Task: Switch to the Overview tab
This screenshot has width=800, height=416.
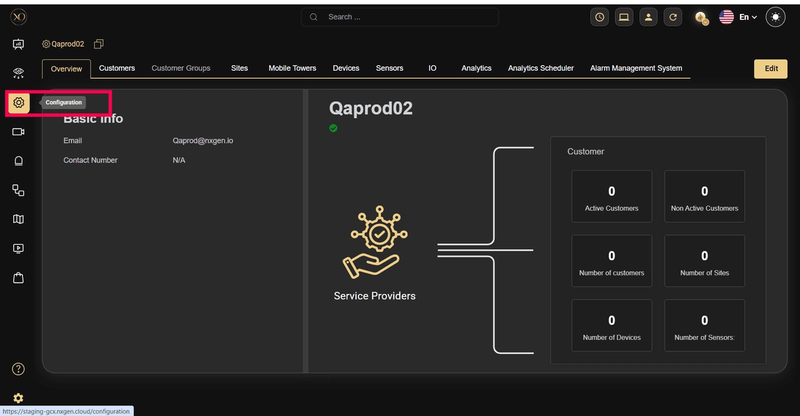Action: pyautogui.click(x=66, y=69)
